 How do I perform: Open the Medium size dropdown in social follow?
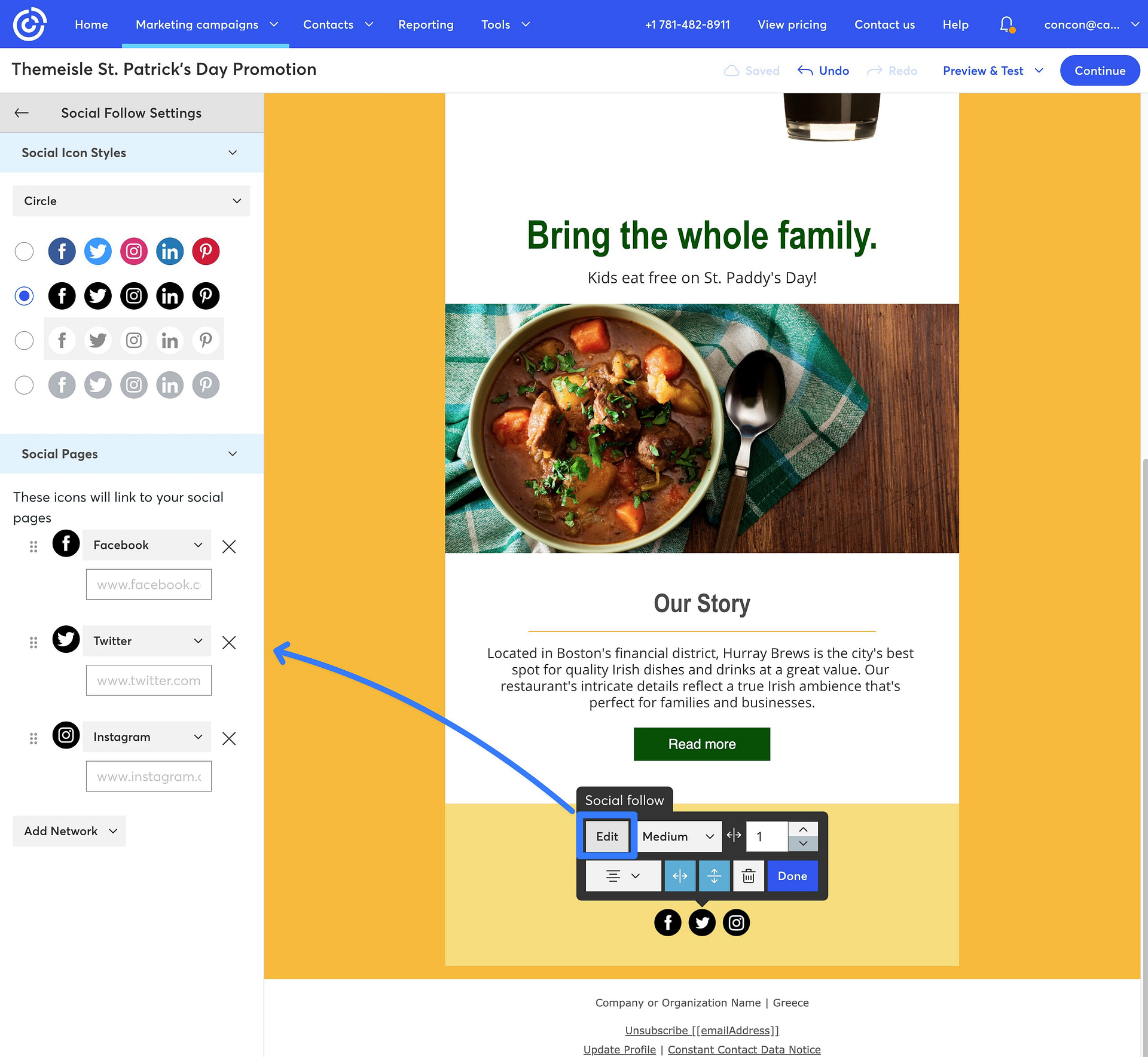pyautogui.click(x=678, y=836)
